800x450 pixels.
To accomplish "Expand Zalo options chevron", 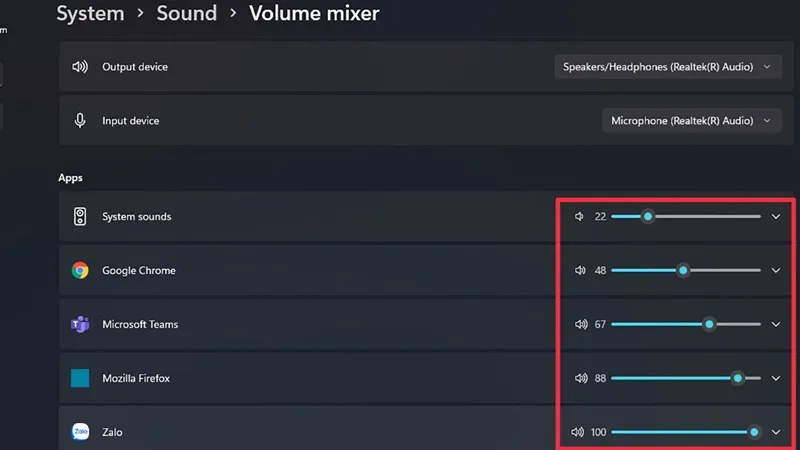I will click(x=776, y=432).
